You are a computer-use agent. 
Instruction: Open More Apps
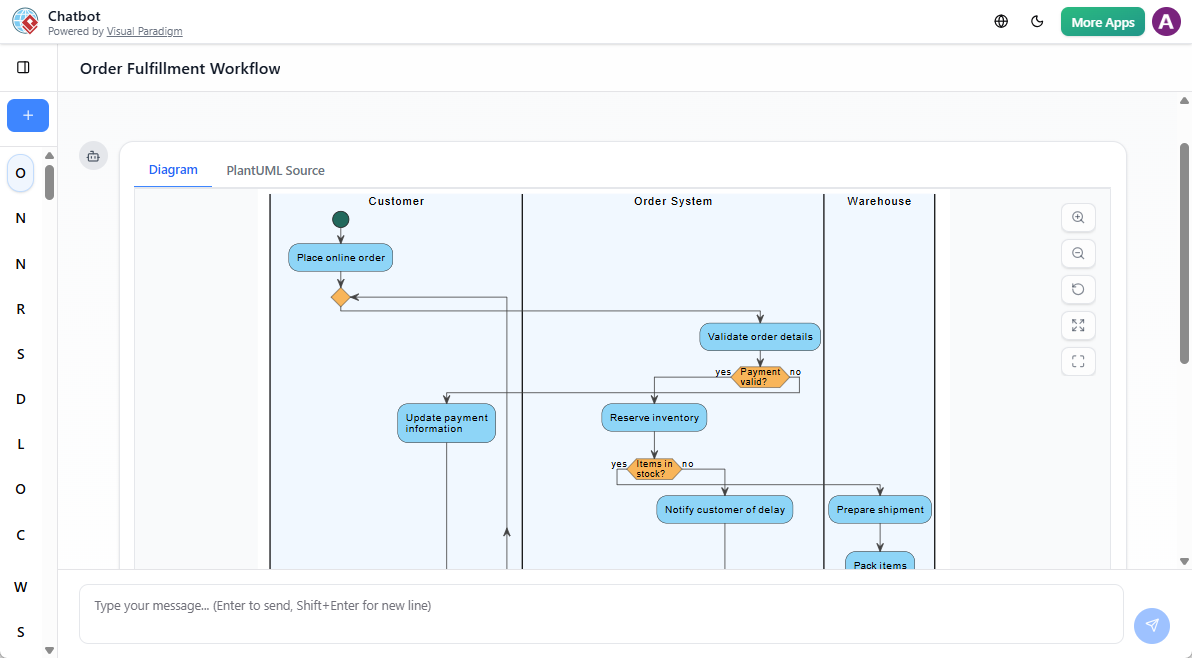click(1102, 21)
